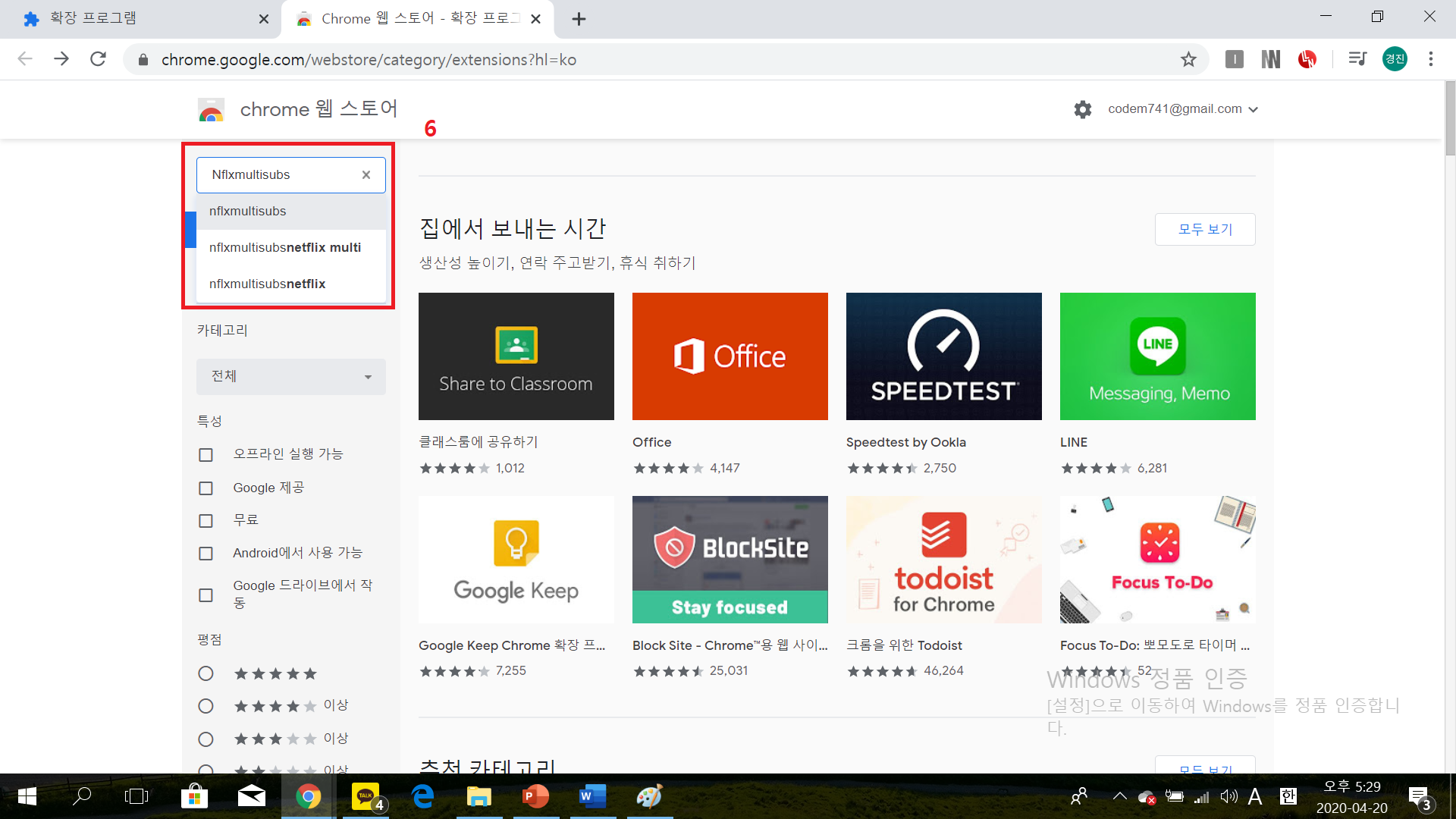Screen dimensions: 1456x819
Task: Open the Chrome three-dot menu
Action: click(1430, 59)
